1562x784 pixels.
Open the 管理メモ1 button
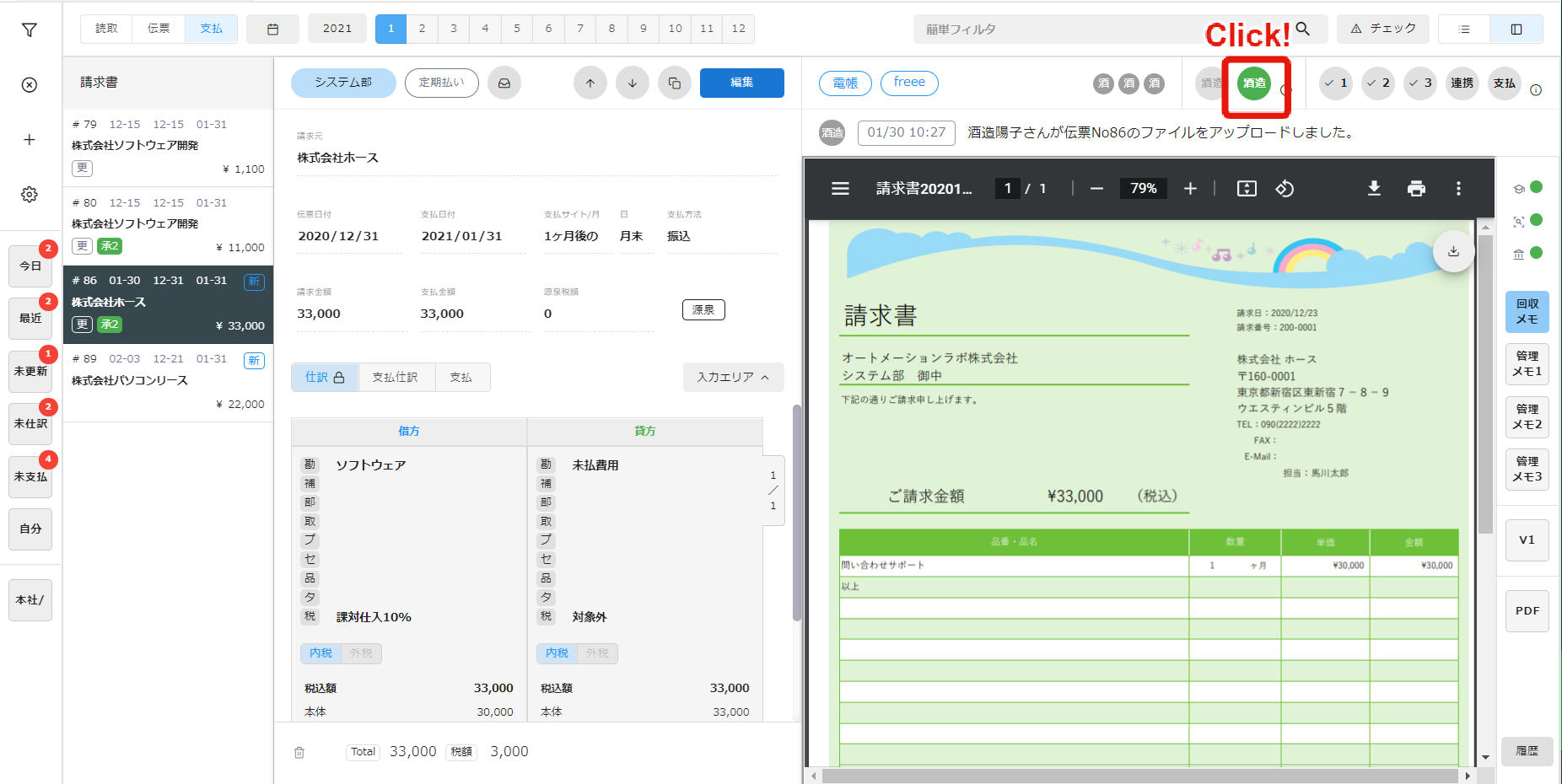point(1527,364)
